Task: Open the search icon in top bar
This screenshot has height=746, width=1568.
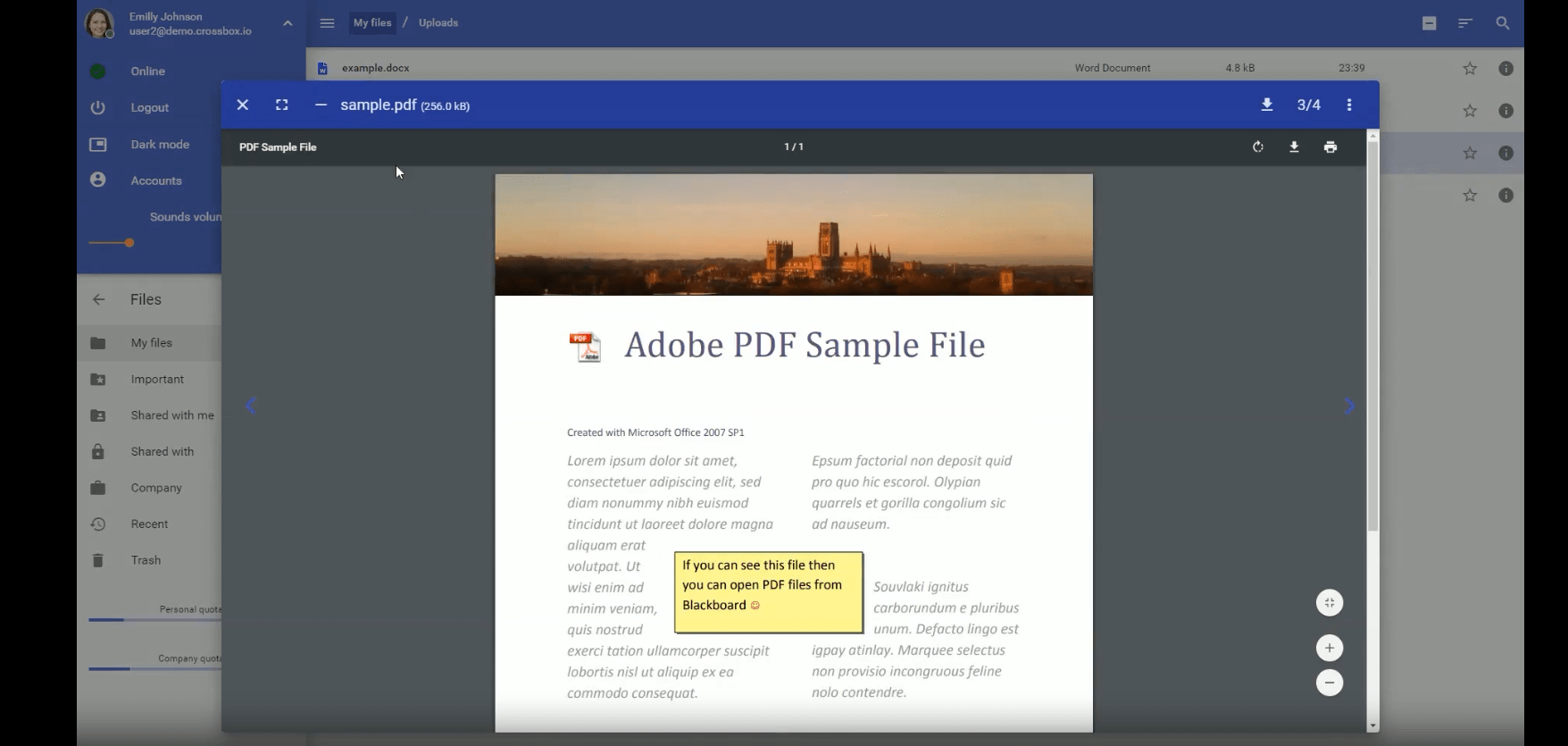Action: [1503, 23]
